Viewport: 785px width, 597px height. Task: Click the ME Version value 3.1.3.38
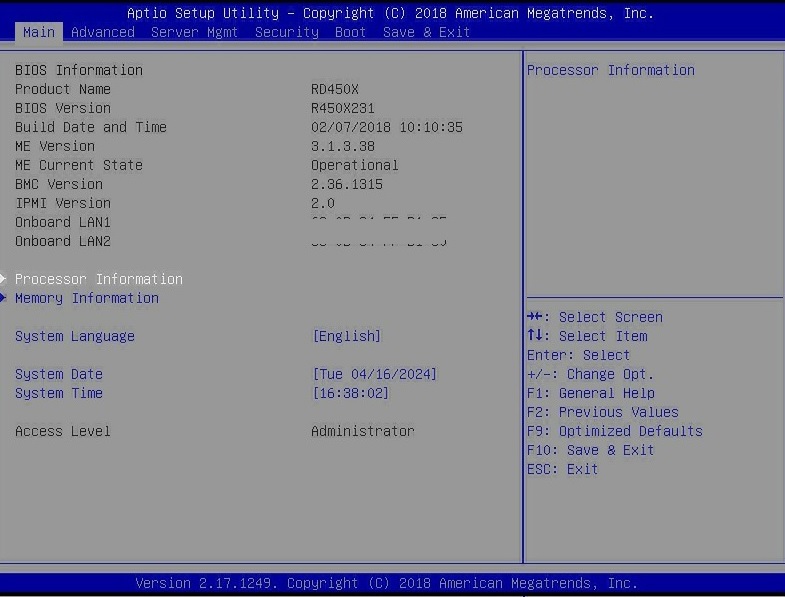point(342,146)
